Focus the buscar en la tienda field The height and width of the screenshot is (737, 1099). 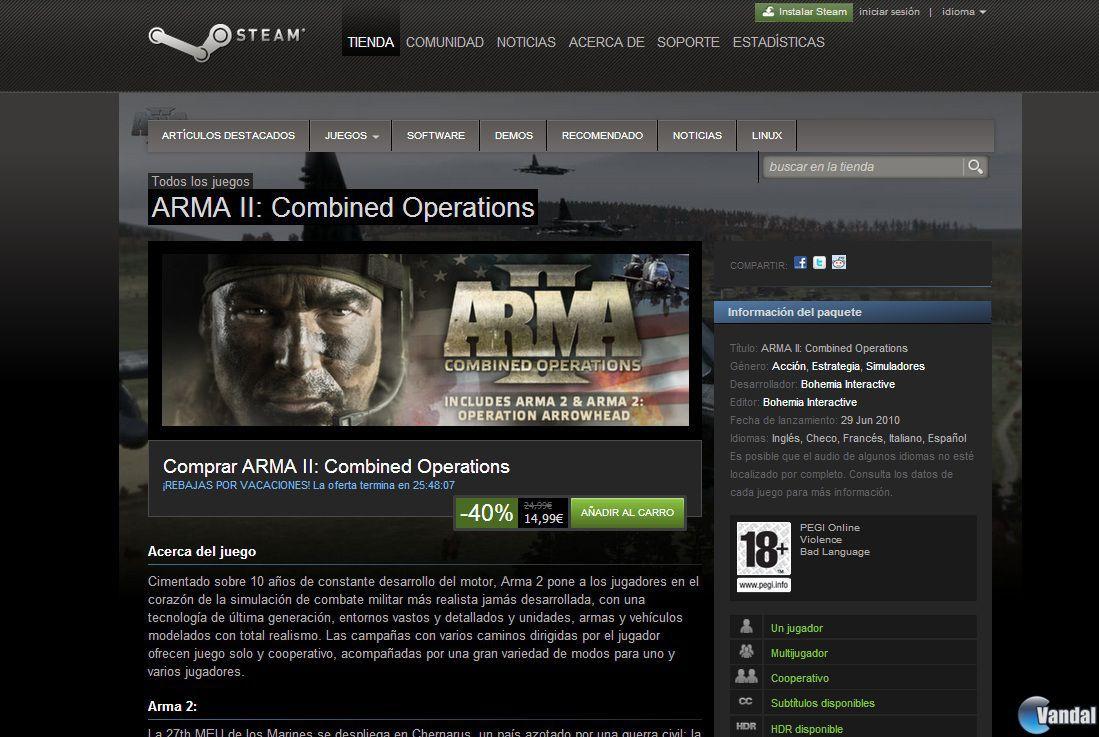pos(864,167)
